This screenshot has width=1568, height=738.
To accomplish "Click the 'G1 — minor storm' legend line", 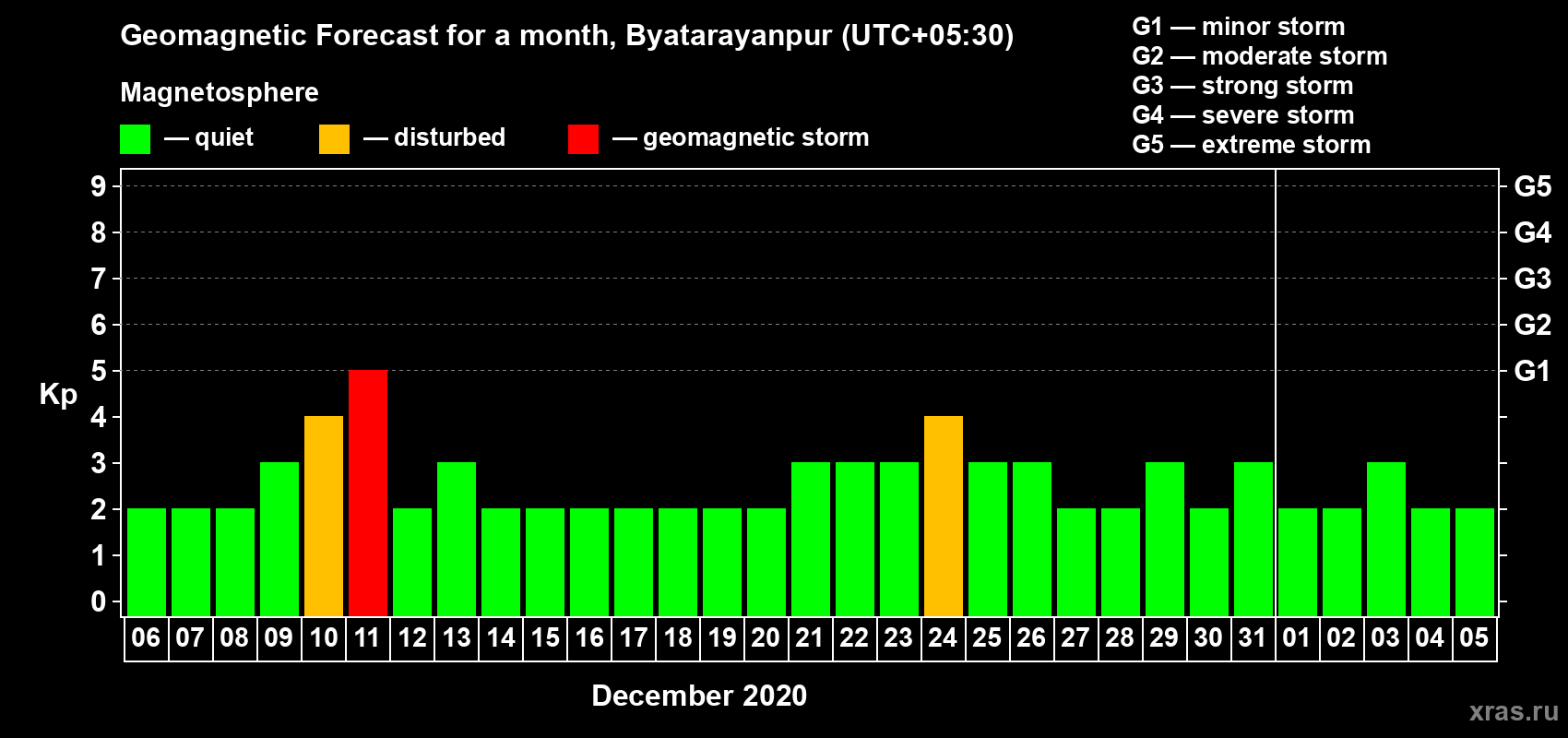I will pos(1239,27).
